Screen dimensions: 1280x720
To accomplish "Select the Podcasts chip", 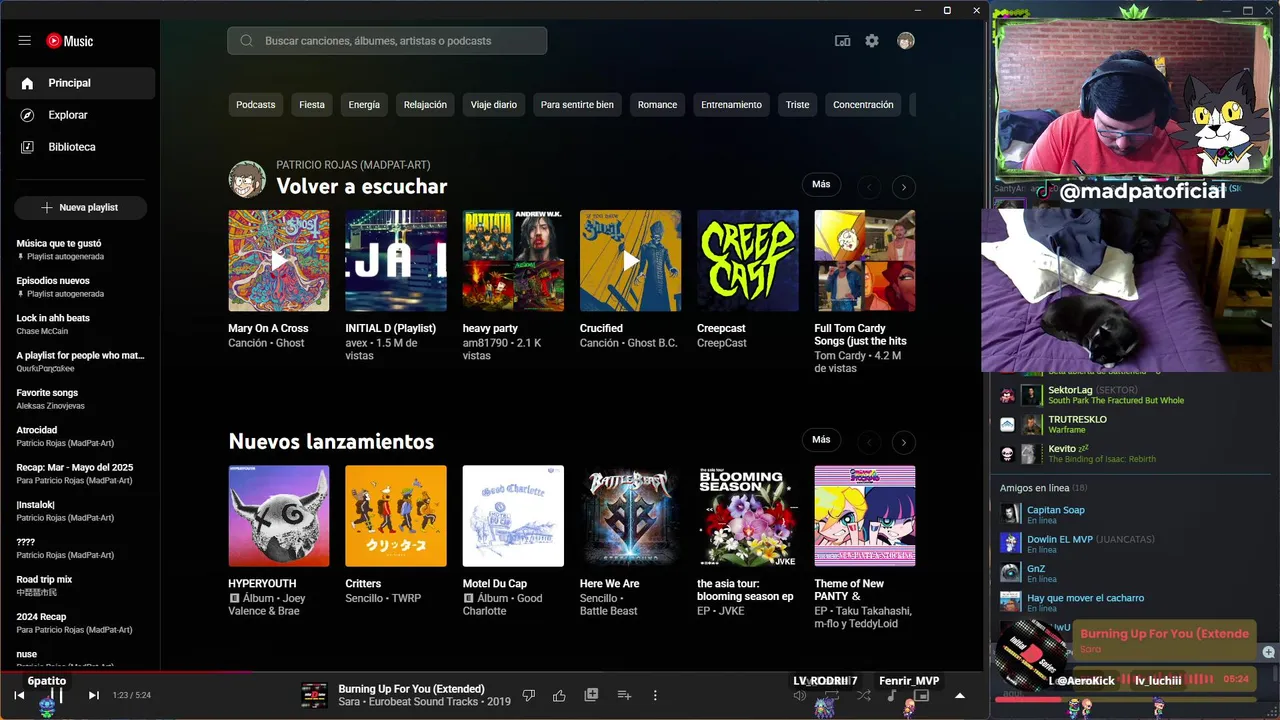I will coord(256,105).
